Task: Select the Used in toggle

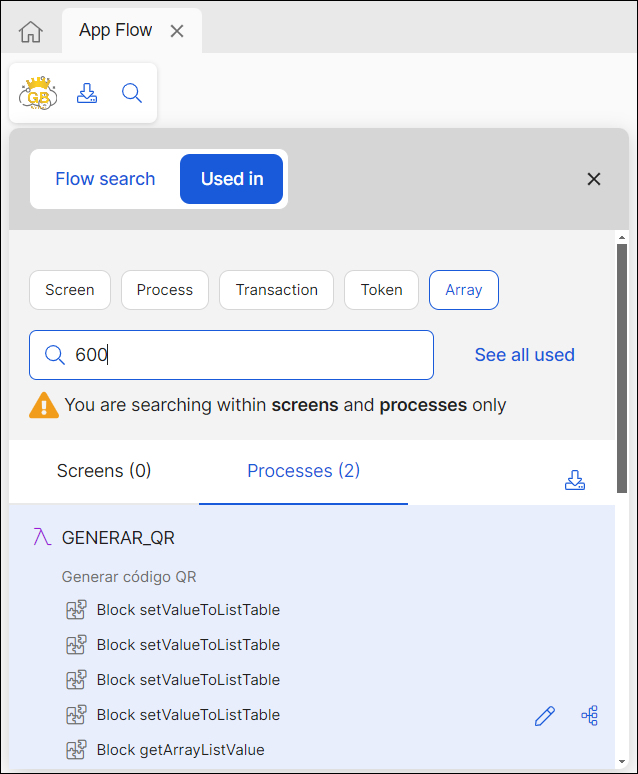Action: tap(232, 179)
